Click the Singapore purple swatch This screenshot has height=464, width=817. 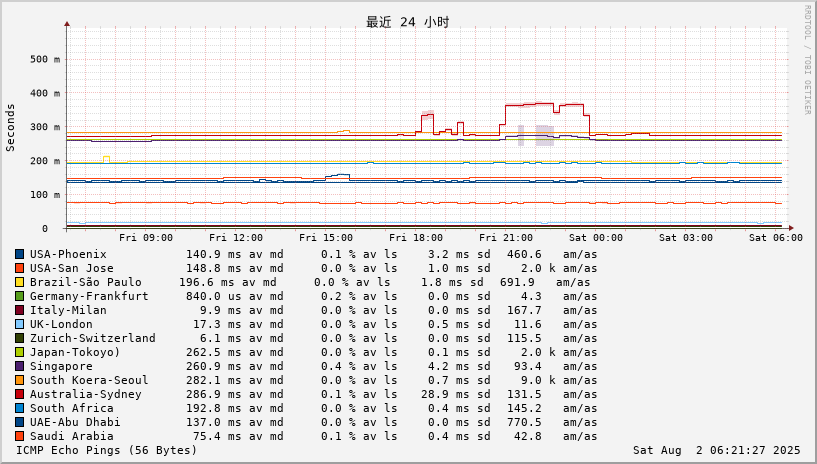tap(19, 367)
